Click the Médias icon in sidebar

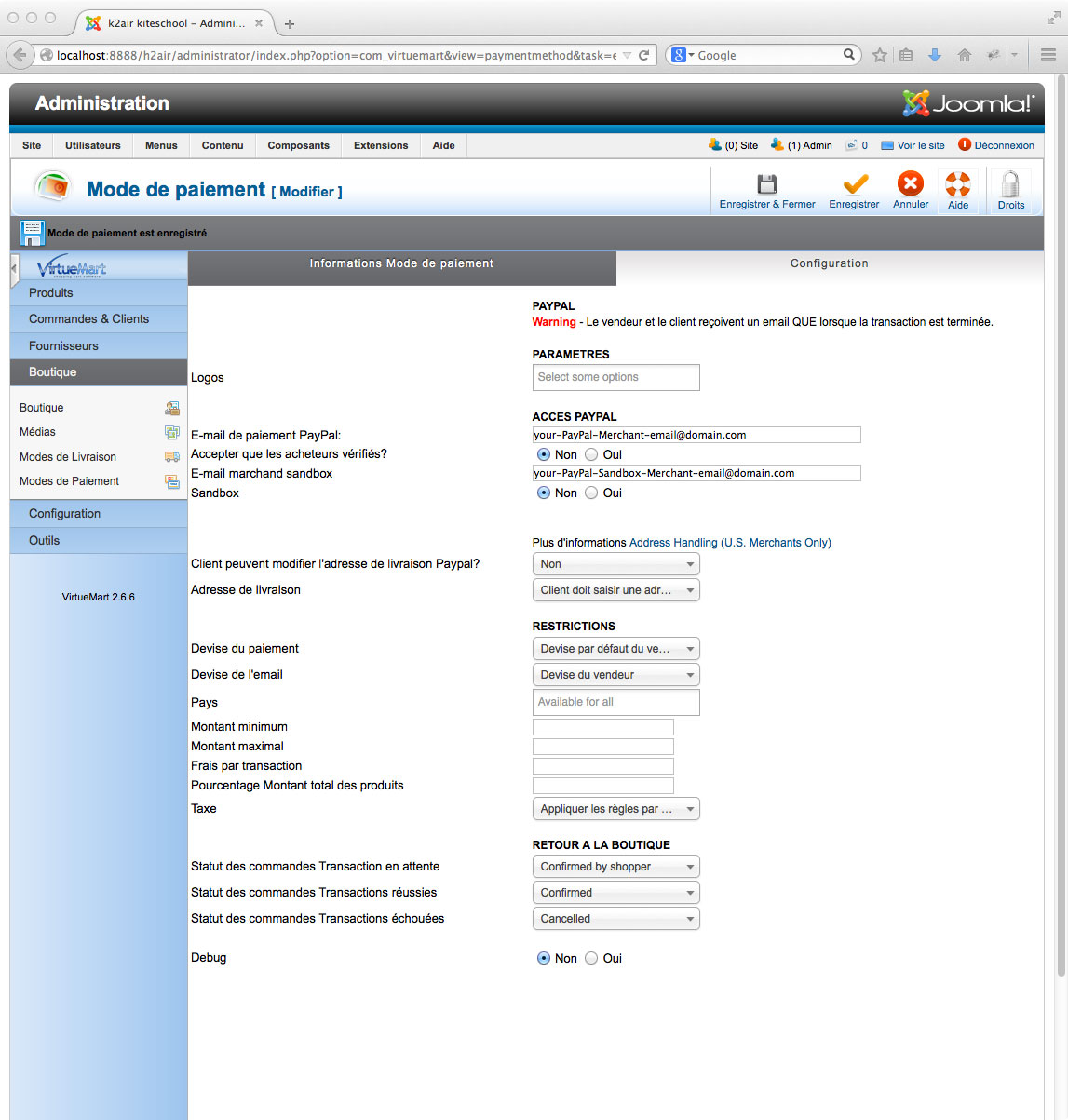point(172,432)
